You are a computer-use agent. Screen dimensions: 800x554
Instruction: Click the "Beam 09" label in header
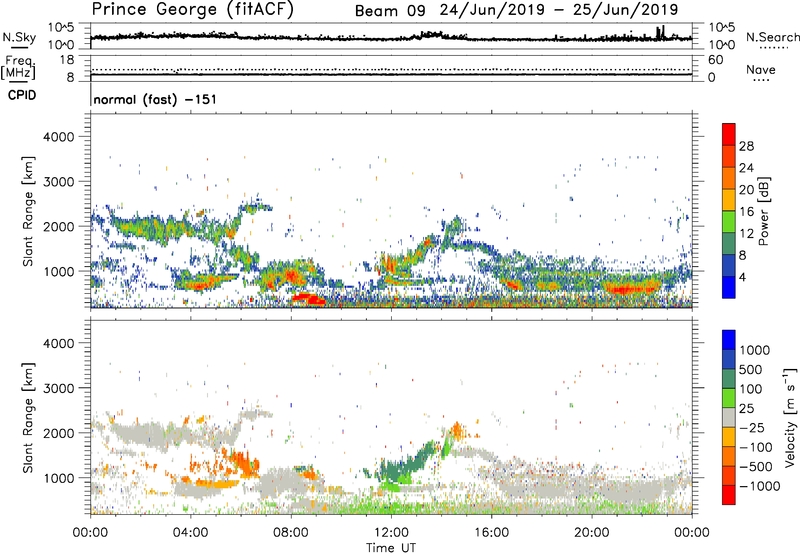coord(390,11)
